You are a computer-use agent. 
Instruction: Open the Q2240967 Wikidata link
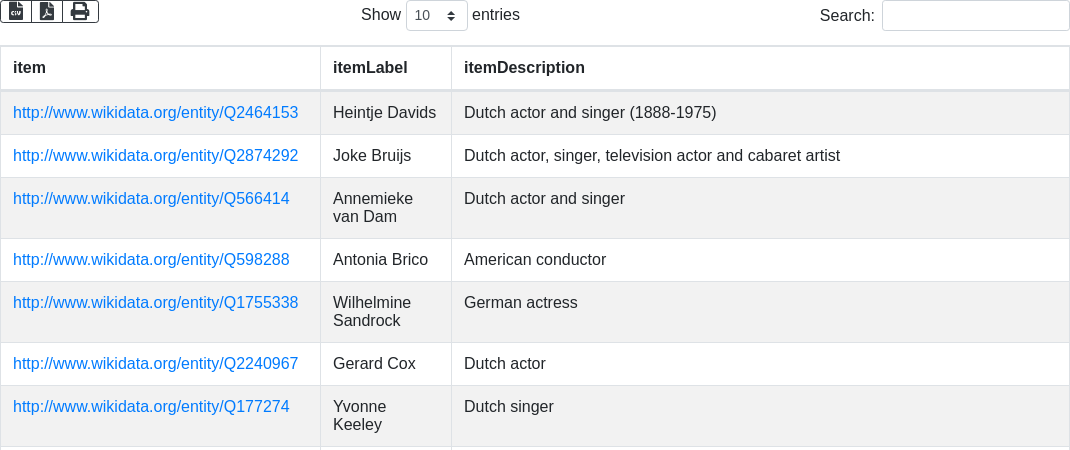(155, 364)
